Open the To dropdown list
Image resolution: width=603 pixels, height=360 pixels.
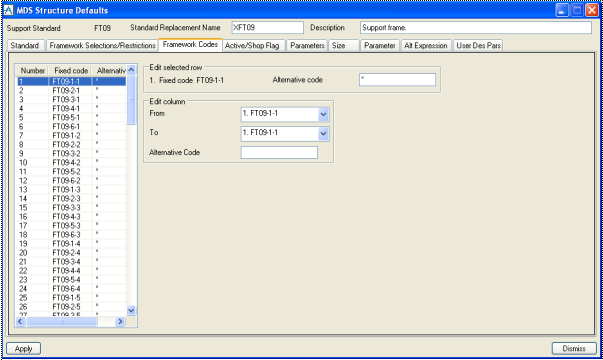click(323, 133)
